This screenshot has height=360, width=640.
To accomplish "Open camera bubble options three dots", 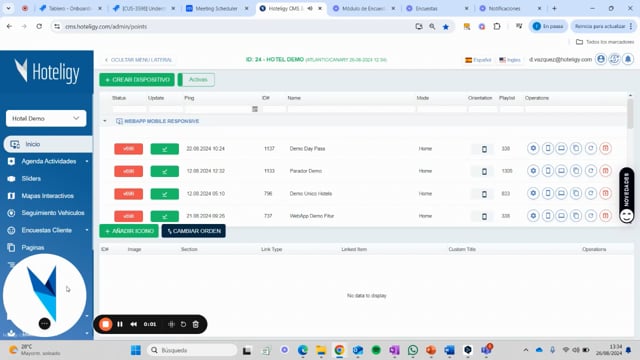I will pyautogui.click(x=44, y=324).
